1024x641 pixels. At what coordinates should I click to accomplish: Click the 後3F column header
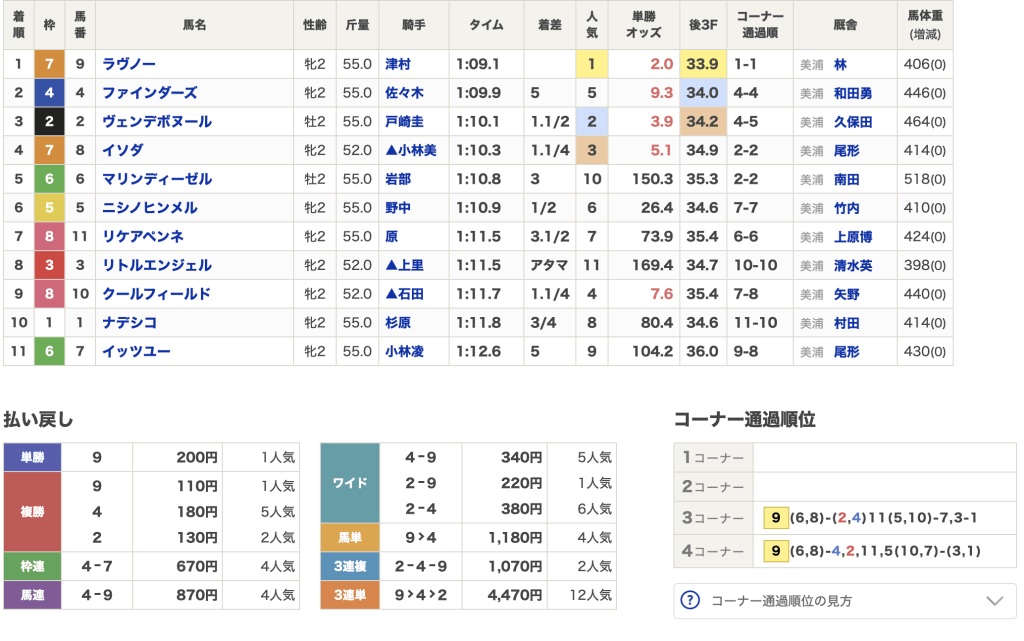703,25
